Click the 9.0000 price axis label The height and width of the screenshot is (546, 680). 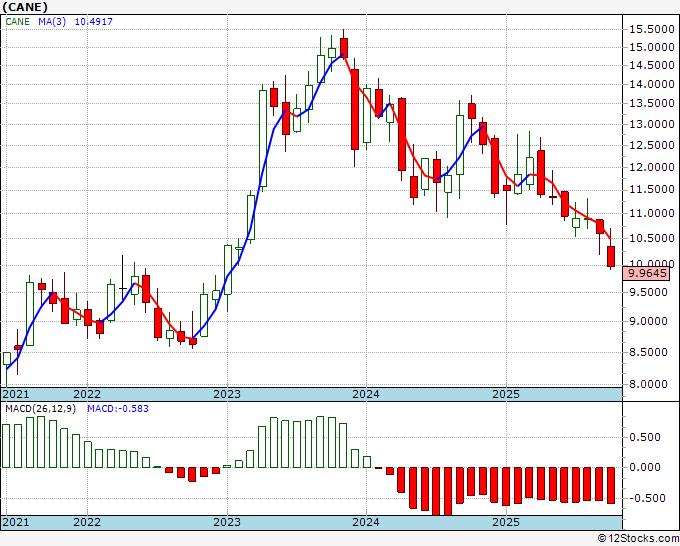(x=649, y=321)
